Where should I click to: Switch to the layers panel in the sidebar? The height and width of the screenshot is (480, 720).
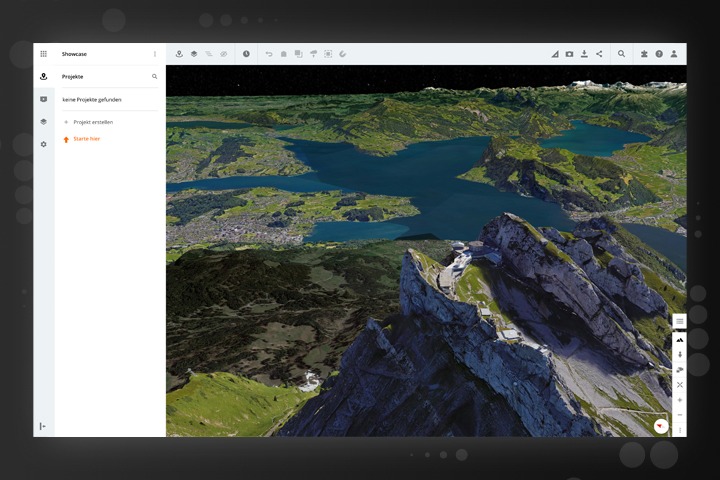44,122
